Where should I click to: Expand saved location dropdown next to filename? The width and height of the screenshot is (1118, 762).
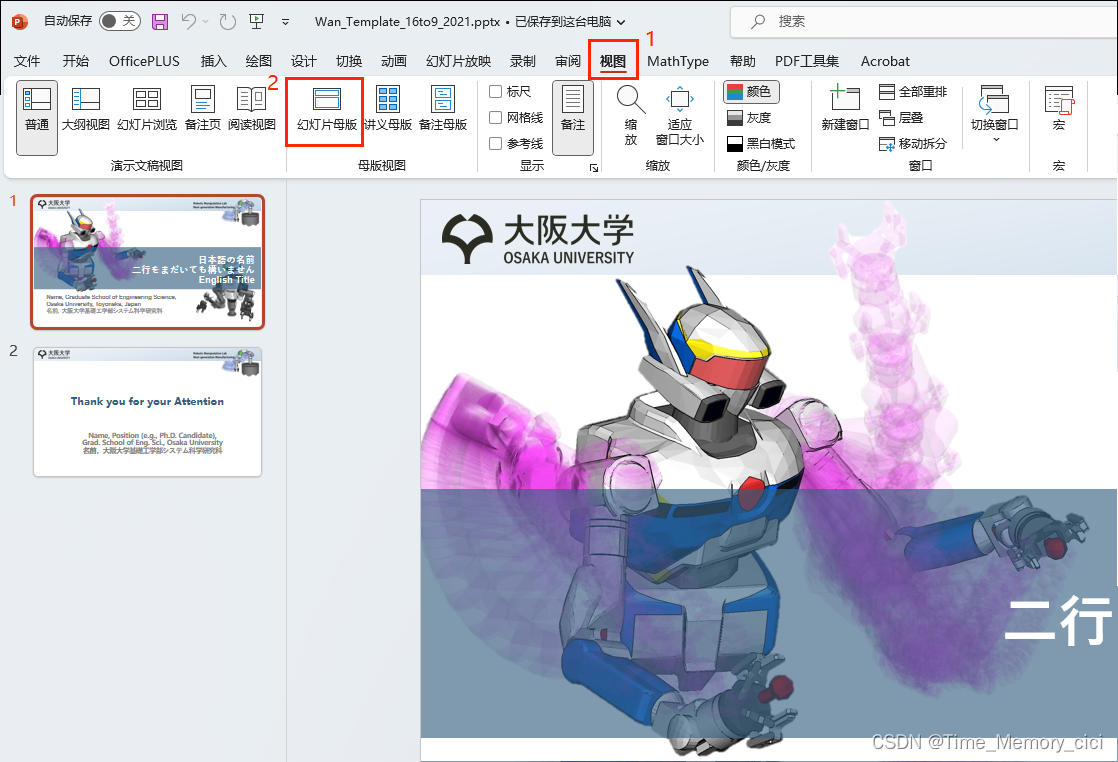pyautogui.click(x=621, y=22)
